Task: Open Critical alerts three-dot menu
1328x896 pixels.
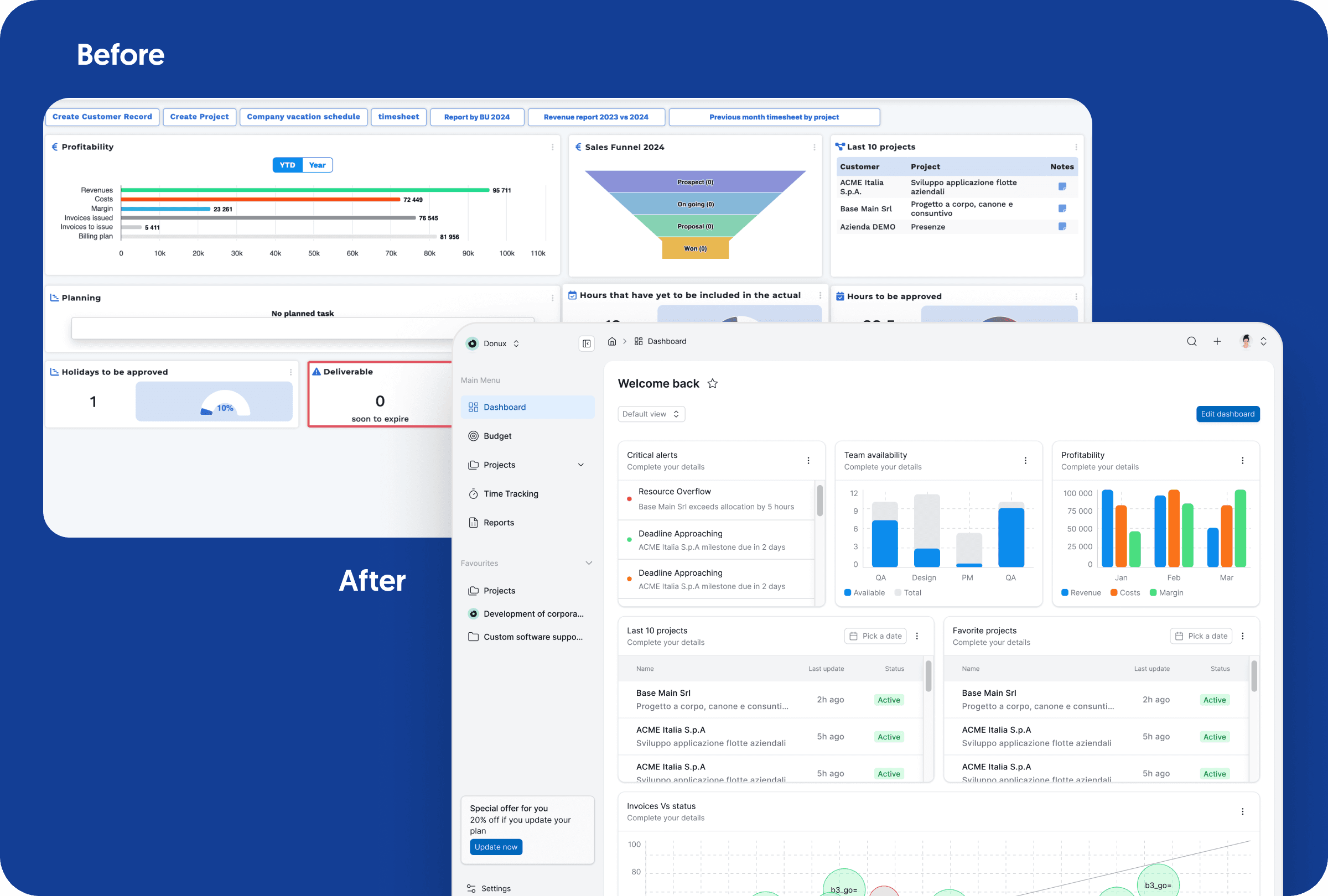Action: [x=808, y=460]
